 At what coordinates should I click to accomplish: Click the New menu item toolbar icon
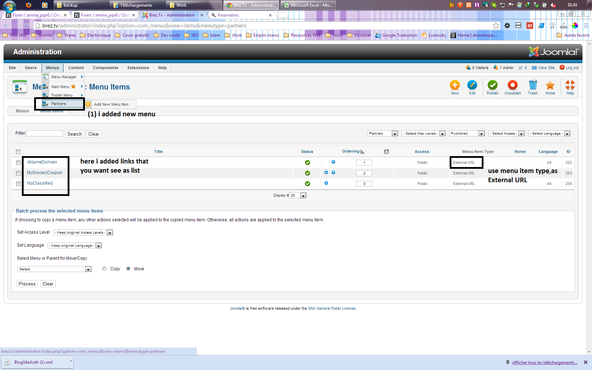455,85
